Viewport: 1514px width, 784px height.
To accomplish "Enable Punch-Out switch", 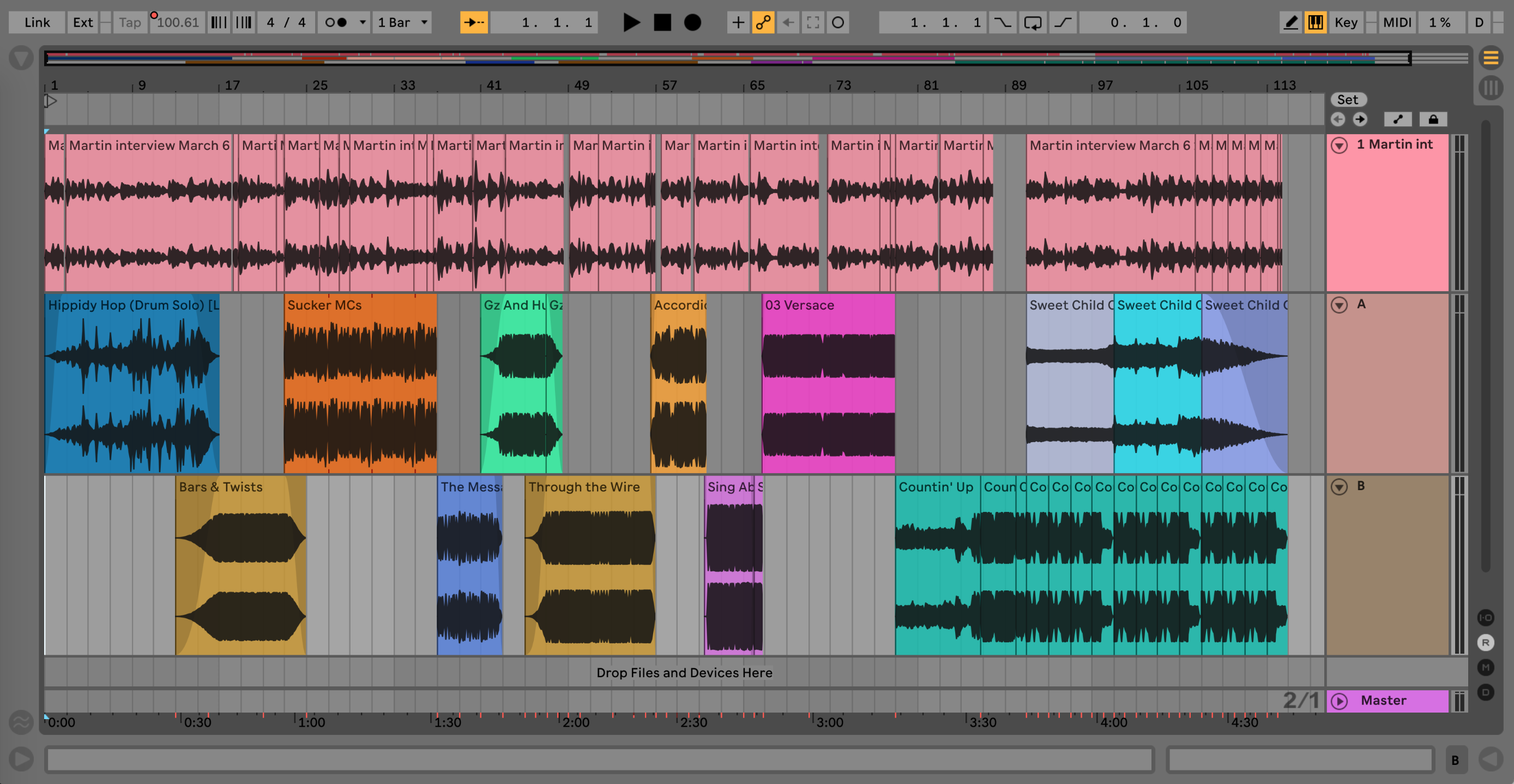I will click(1063, 22).
